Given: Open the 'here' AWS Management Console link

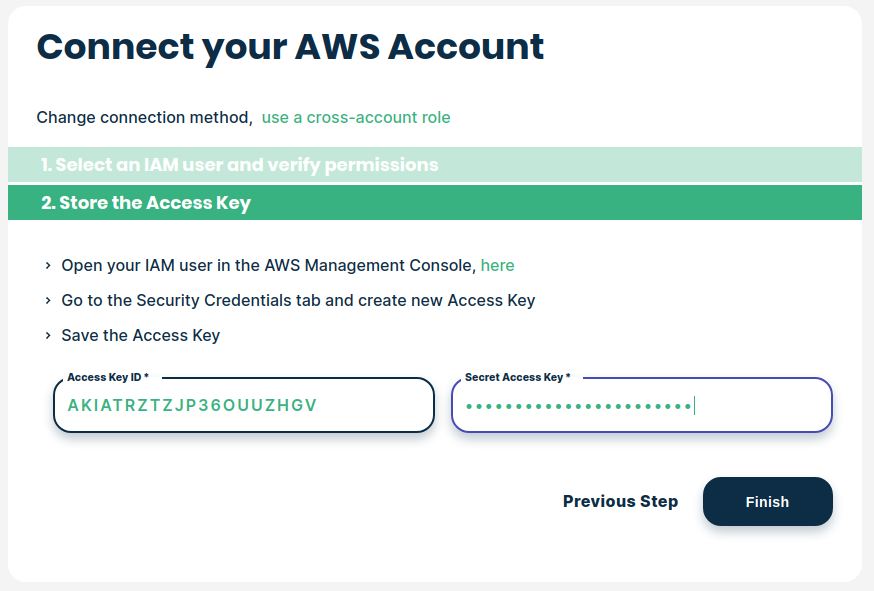Looking at the screenshot, I should pyautogui.click(x=497, y=266).
